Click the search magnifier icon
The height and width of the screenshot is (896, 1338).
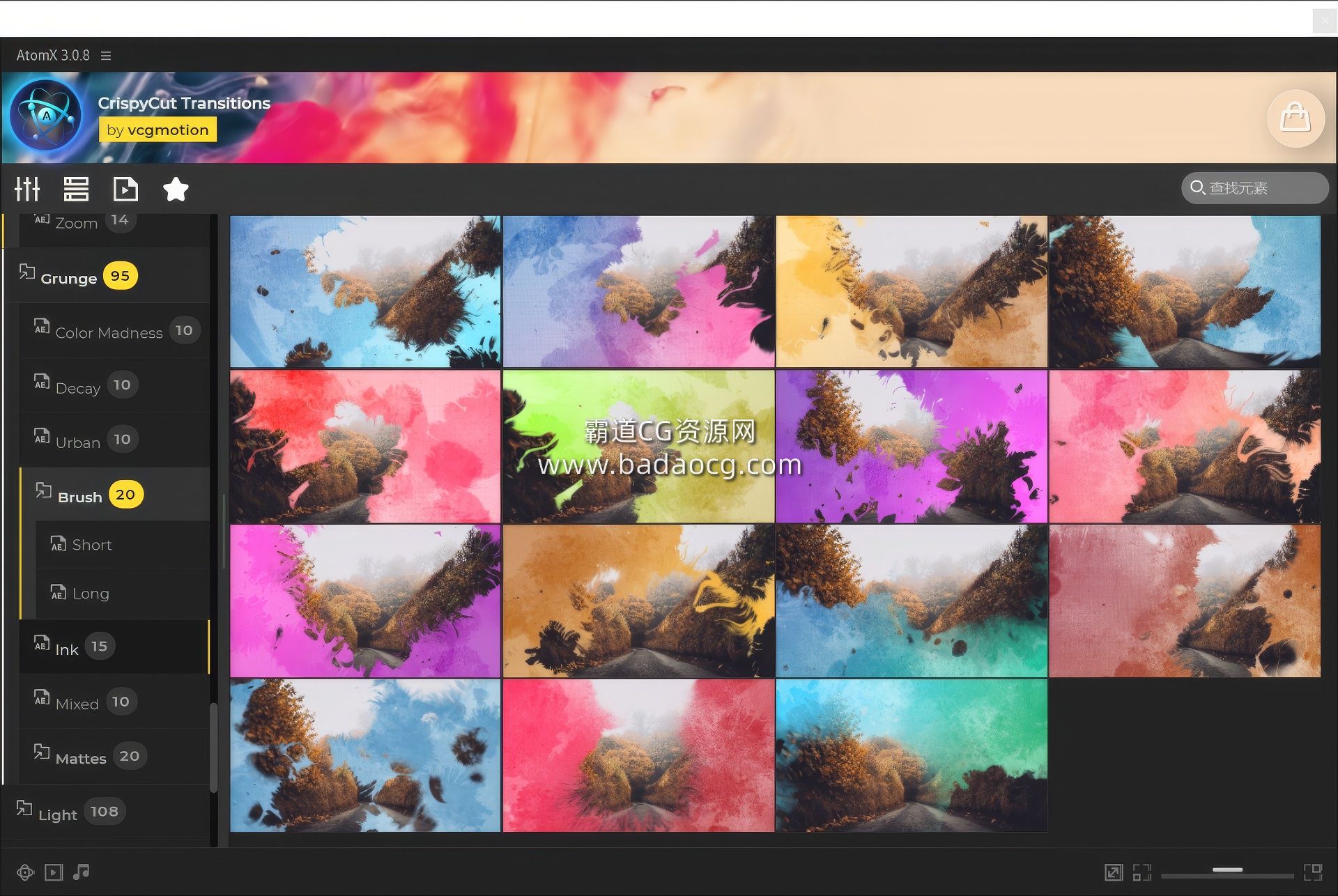pos(1197,187)
